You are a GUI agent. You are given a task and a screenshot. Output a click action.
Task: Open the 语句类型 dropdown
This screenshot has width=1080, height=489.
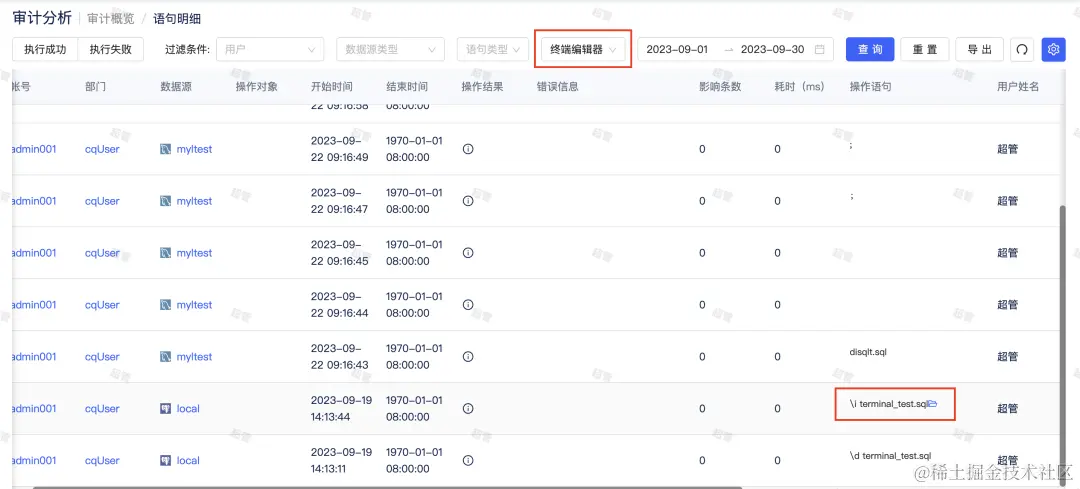(x=492, y=50)
